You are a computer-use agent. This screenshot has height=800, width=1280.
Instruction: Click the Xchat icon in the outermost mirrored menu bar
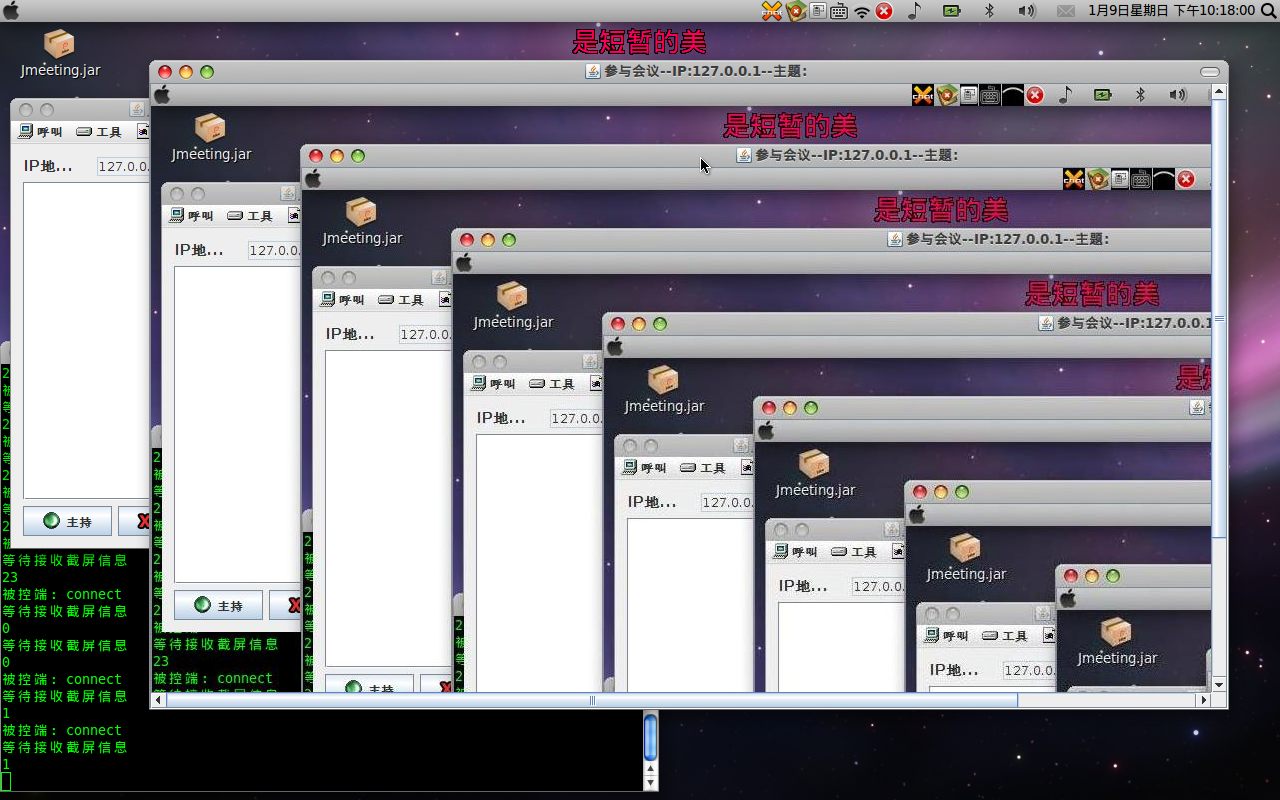922,95
